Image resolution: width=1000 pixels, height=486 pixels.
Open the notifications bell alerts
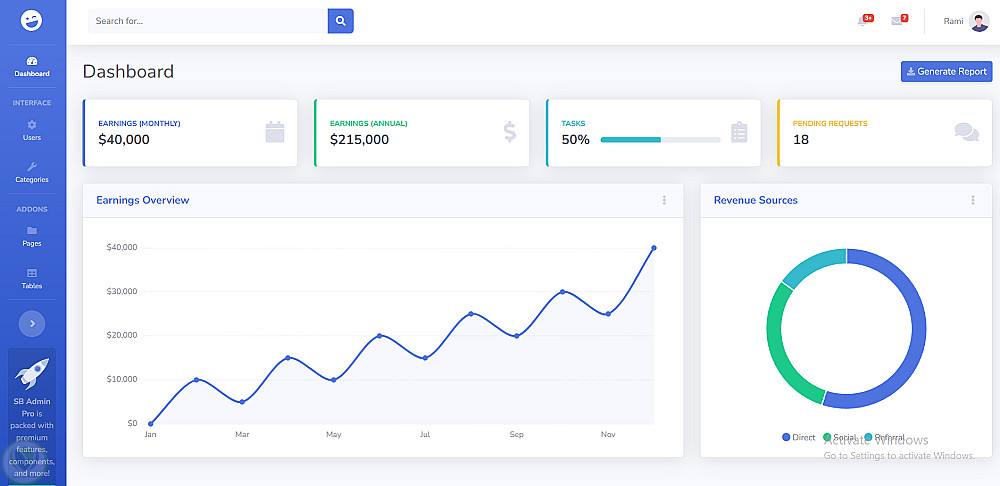tap(863, 21)
